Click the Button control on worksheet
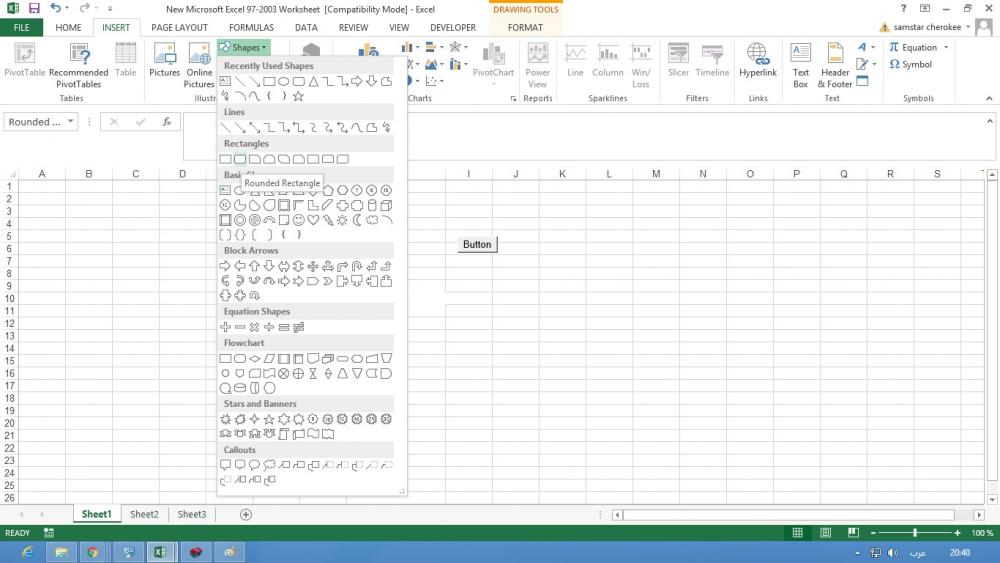Screen dimensions: 1000x563 (477, 244)
